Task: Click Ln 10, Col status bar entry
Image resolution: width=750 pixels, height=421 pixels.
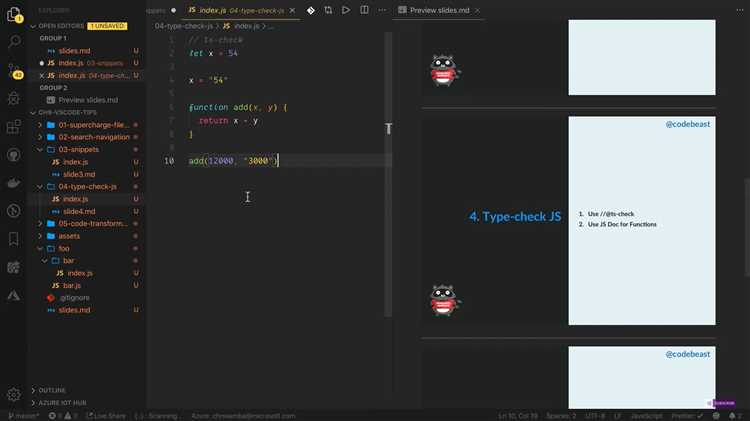Action: [518, 416]
